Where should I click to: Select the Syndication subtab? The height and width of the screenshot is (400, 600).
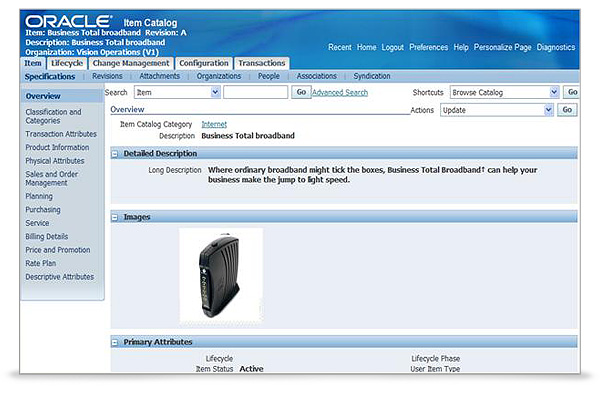pos(372,76)
